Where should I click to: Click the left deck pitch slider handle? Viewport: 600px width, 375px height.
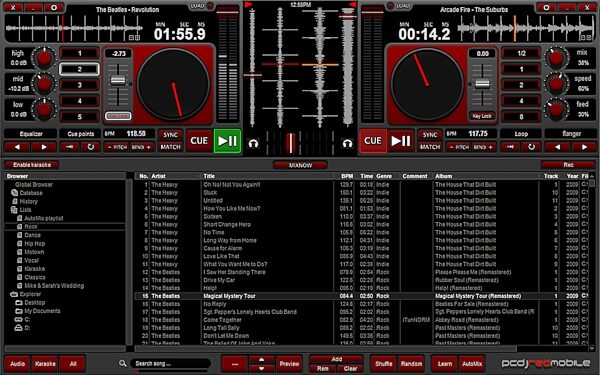click(x=118, y=80)
